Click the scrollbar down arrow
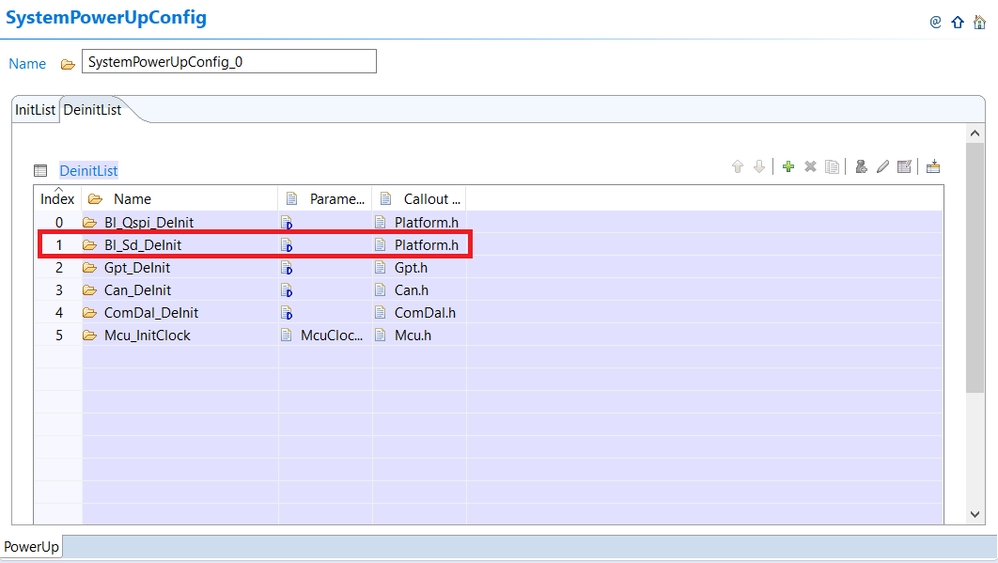Image resolution: width=998 pixels, height=563 pixels. 974,514
